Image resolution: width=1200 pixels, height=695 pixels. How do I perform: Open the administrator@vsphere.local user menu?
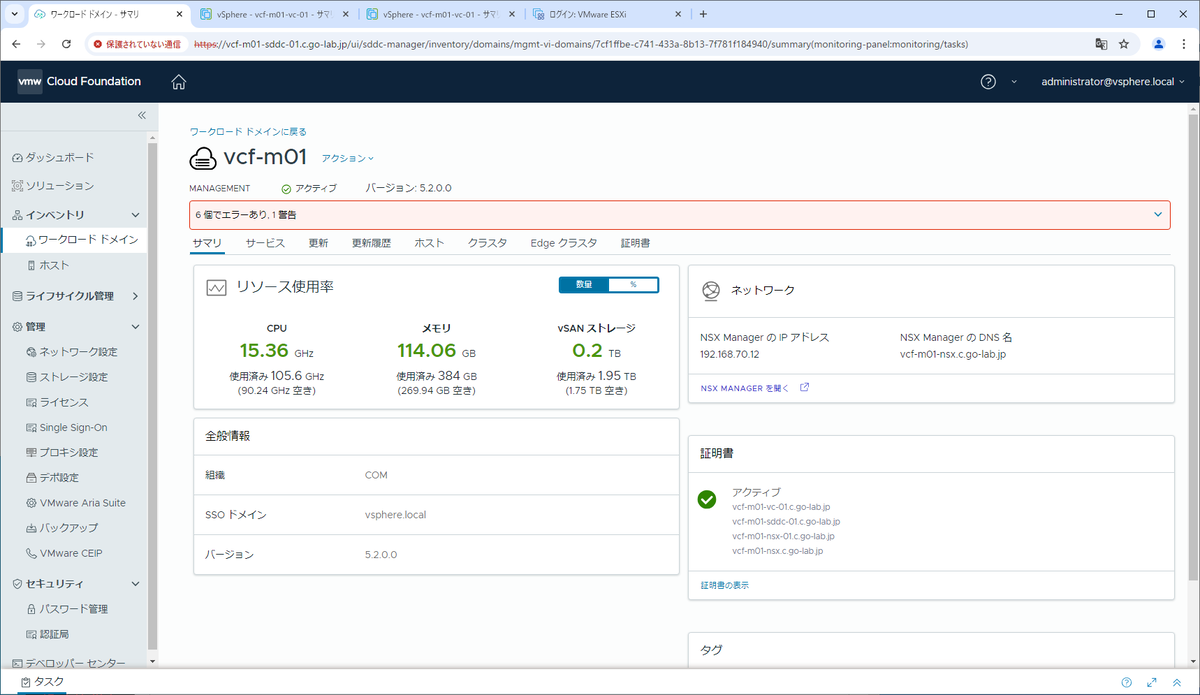coord(1112,82)
